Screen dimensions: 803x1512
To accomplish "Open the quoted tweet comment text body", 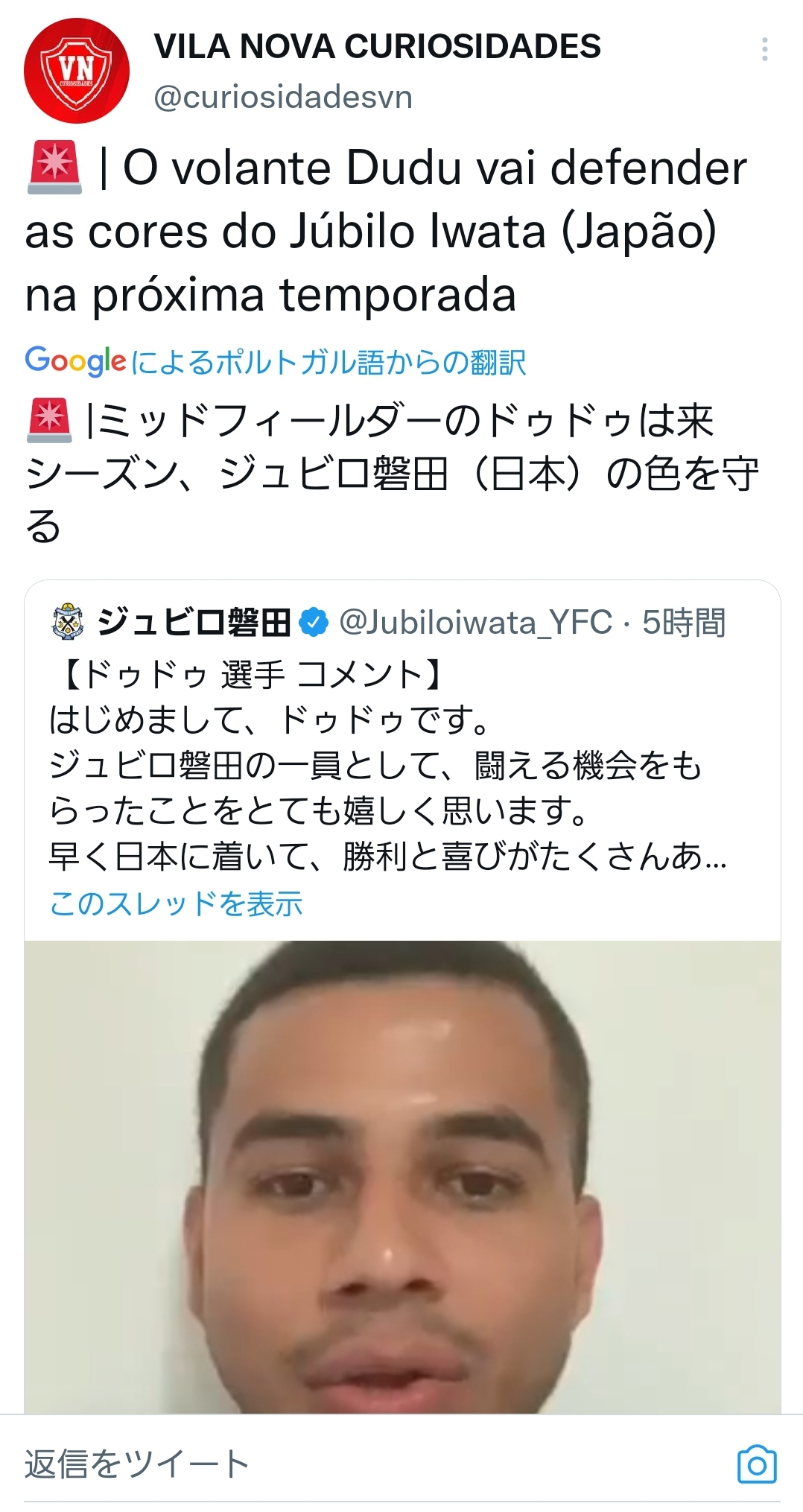I will pos(387,788).
